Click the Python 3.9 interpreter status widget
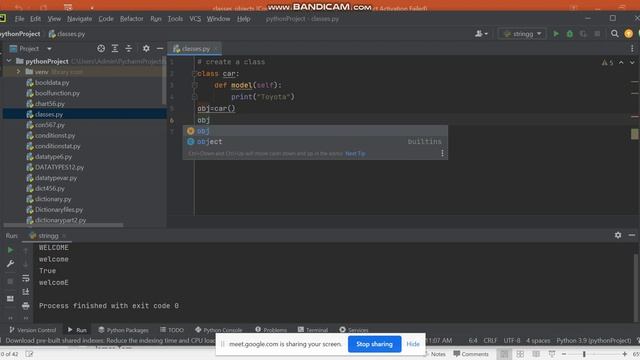 593,340
